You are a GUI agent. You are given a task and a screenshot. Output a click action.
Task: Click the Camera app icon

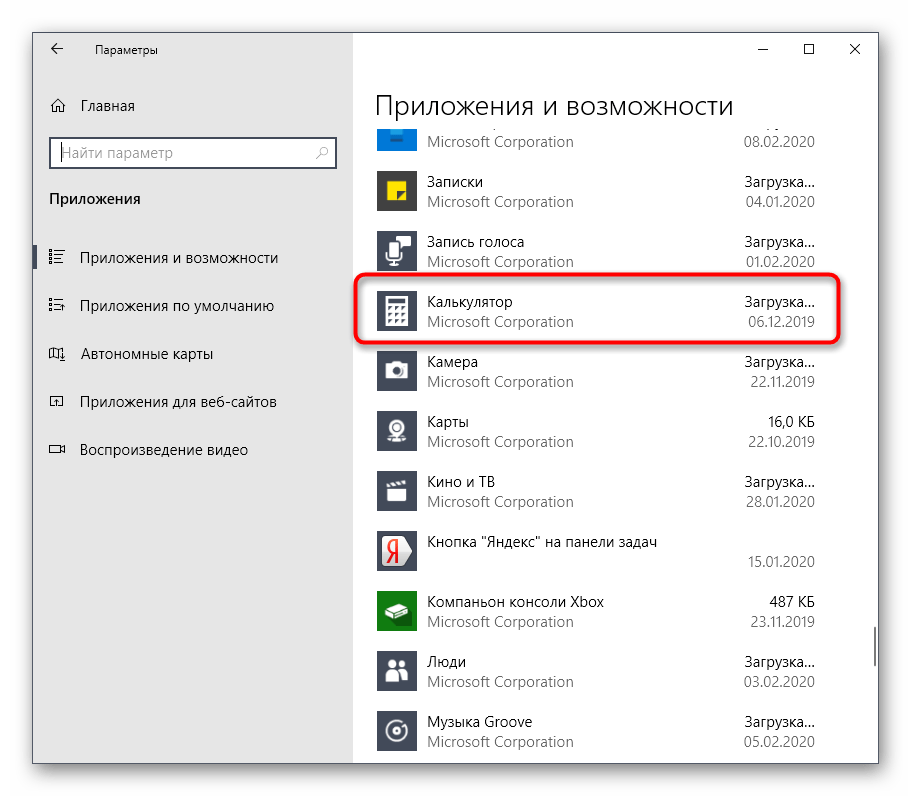click(x=396, y=371)
